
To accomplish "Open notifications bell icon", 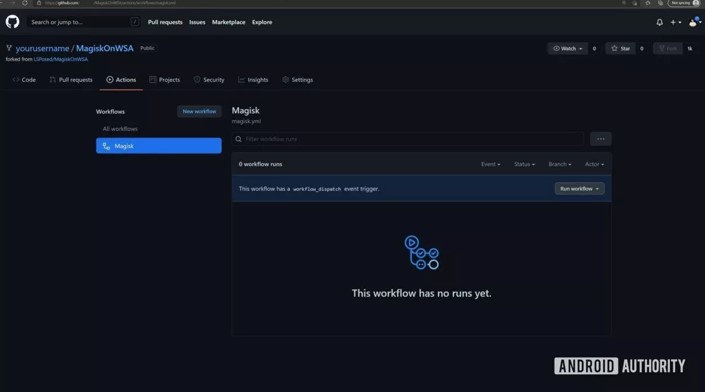I will pyautogui.click(x=659, y=22).
